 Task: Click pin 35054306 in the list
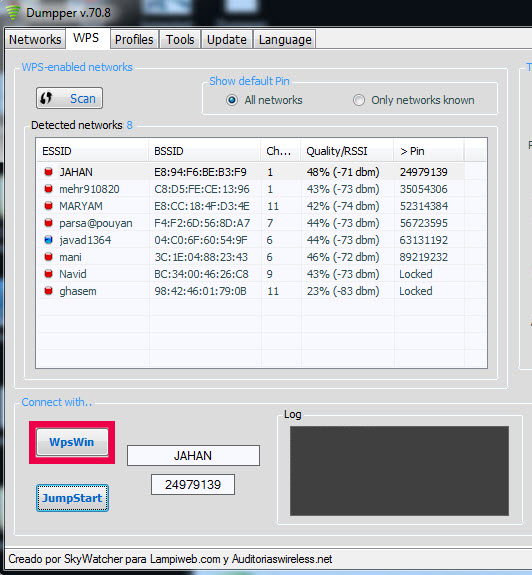423,189
